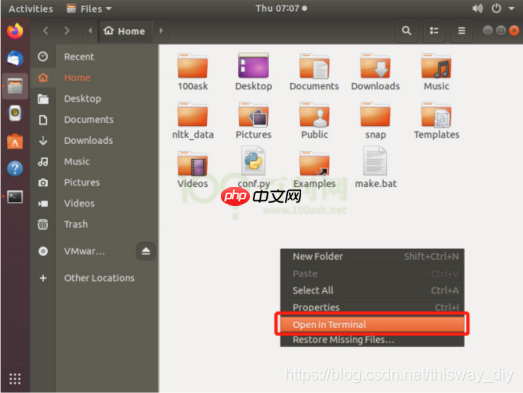
Task: Select the conf.py Python file
Action: [x=253, y=168]
